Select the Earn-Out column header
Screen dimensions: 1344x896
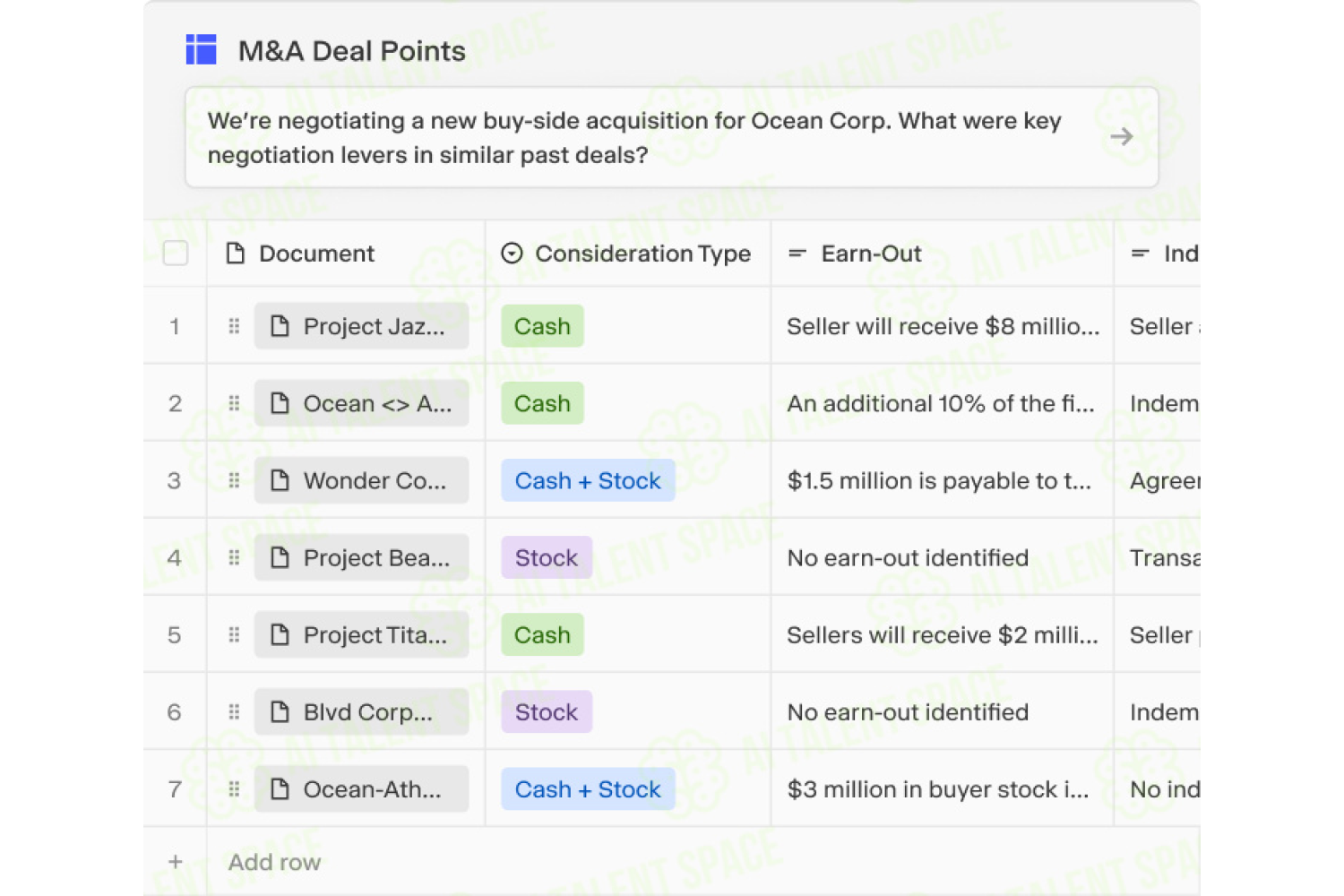[943, 254]
